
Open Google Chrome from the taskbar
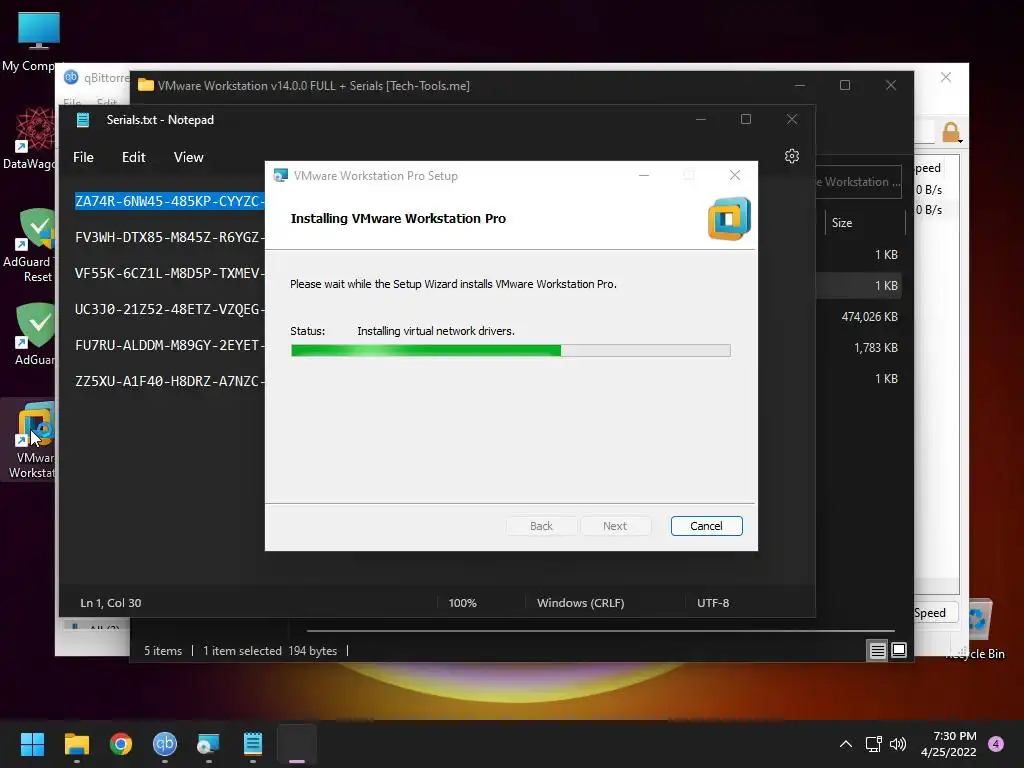click(x=121, y=744)
